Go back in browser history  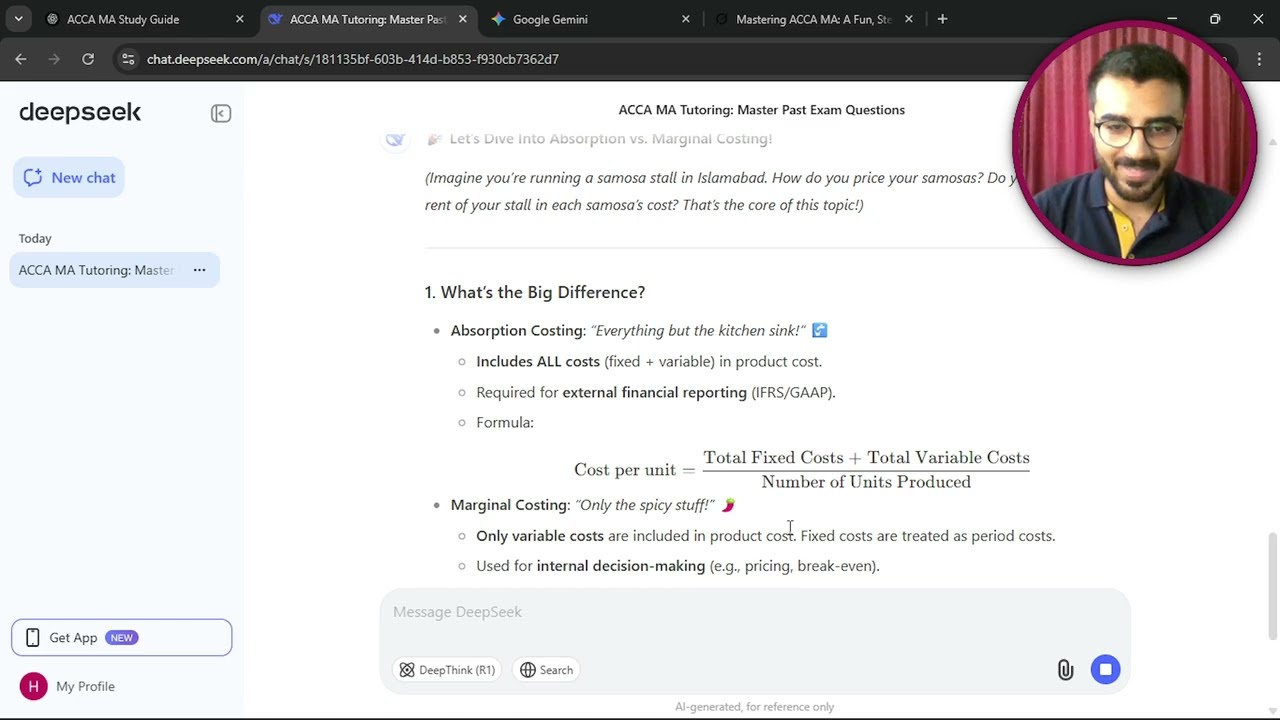[21, 59]
